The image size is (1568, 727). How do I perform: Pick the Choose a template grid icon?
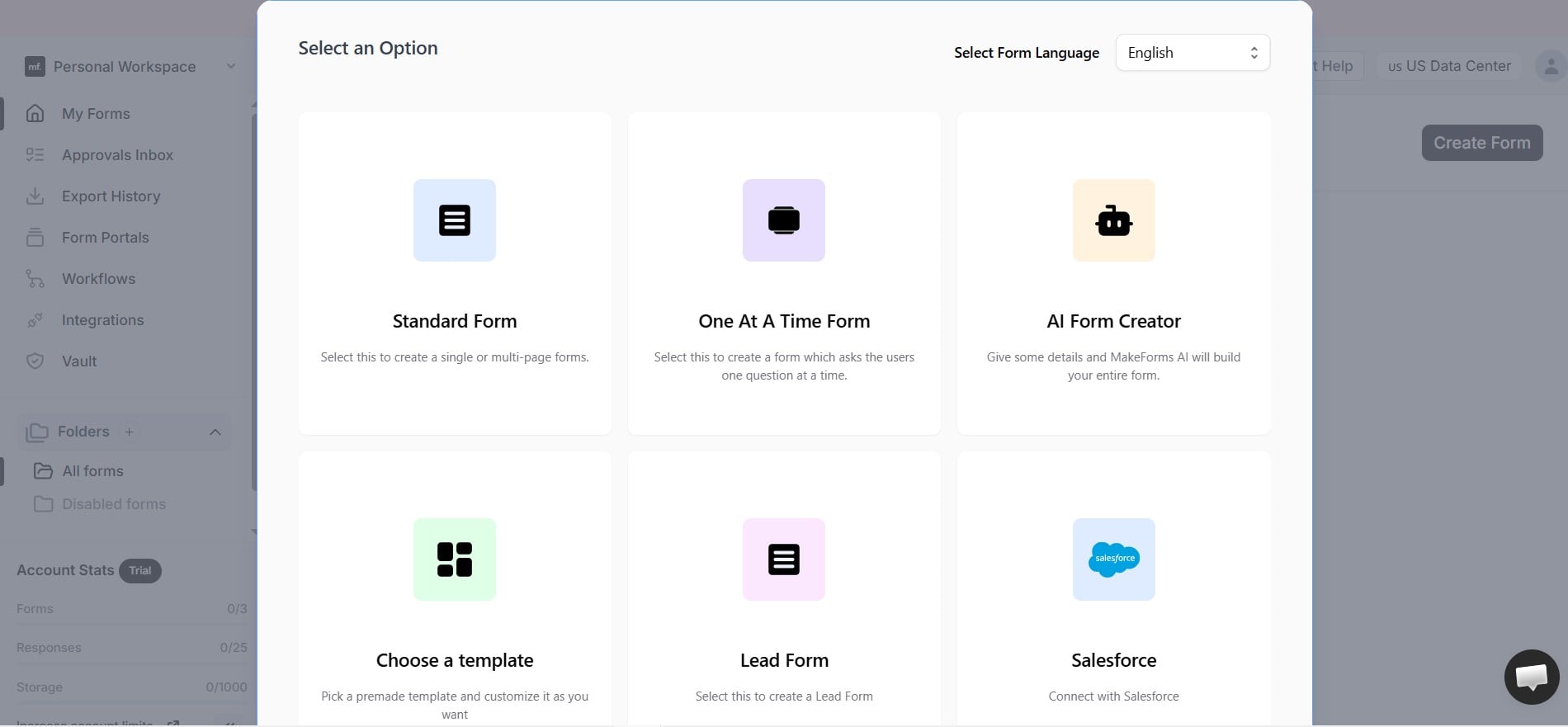point(455,559)
